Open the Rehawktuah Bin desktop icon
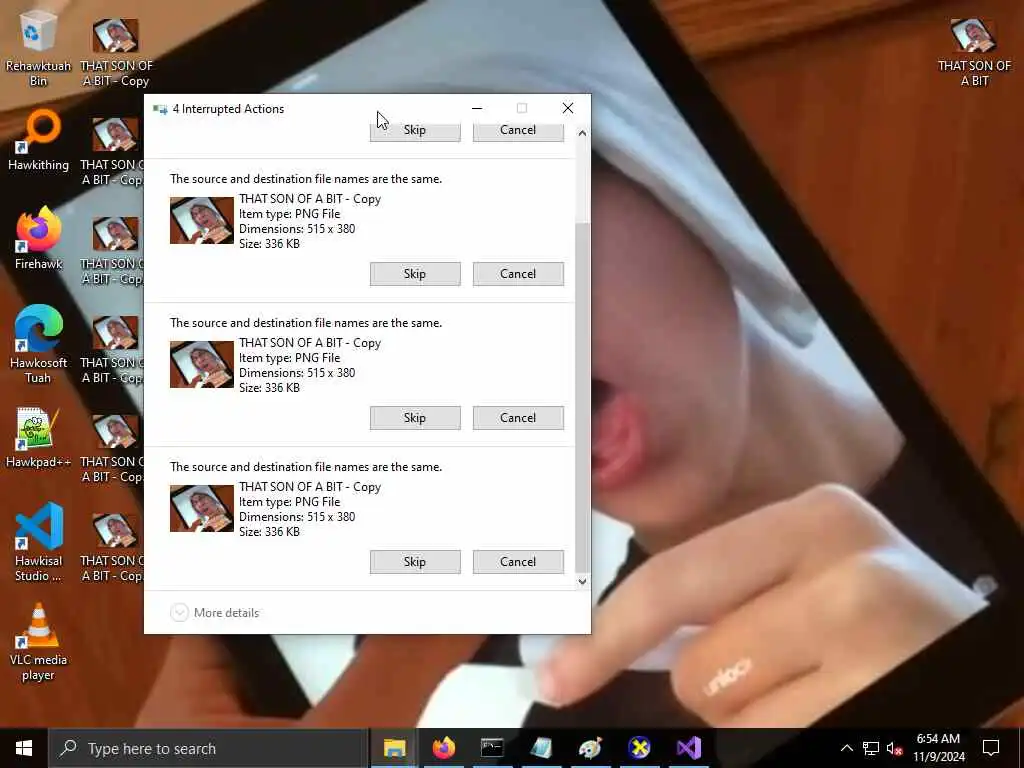This screenshot has width=1024, height=768. click(38, 49)
